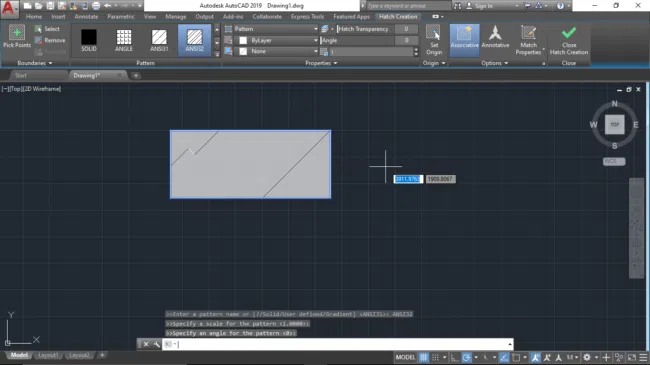Open the View ribbon tab
The height and width of the screenshot is (365, 650).
pos(150,17)
